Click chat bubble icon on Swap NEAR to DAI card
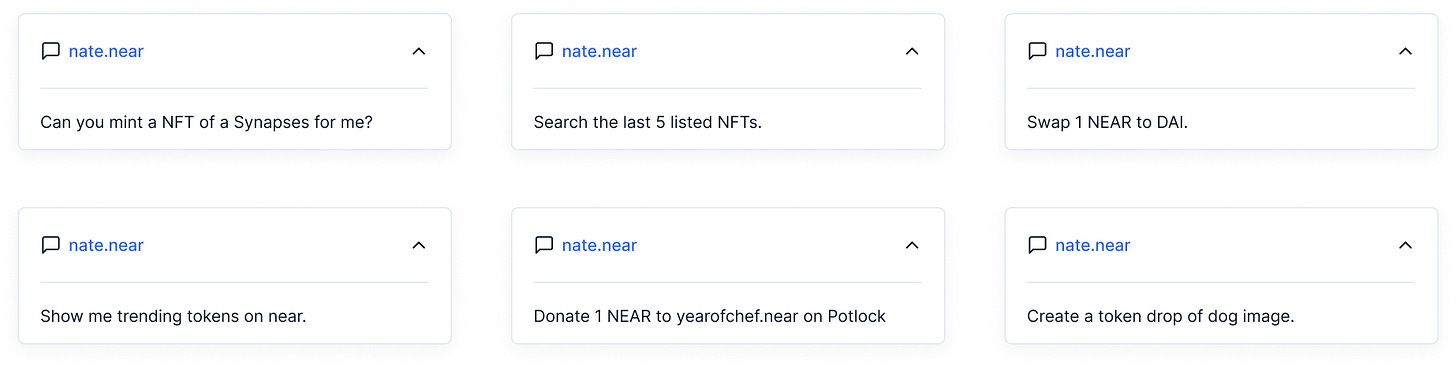The width and height of the screenshot is (1456, 367). [x=1037, y=51]
